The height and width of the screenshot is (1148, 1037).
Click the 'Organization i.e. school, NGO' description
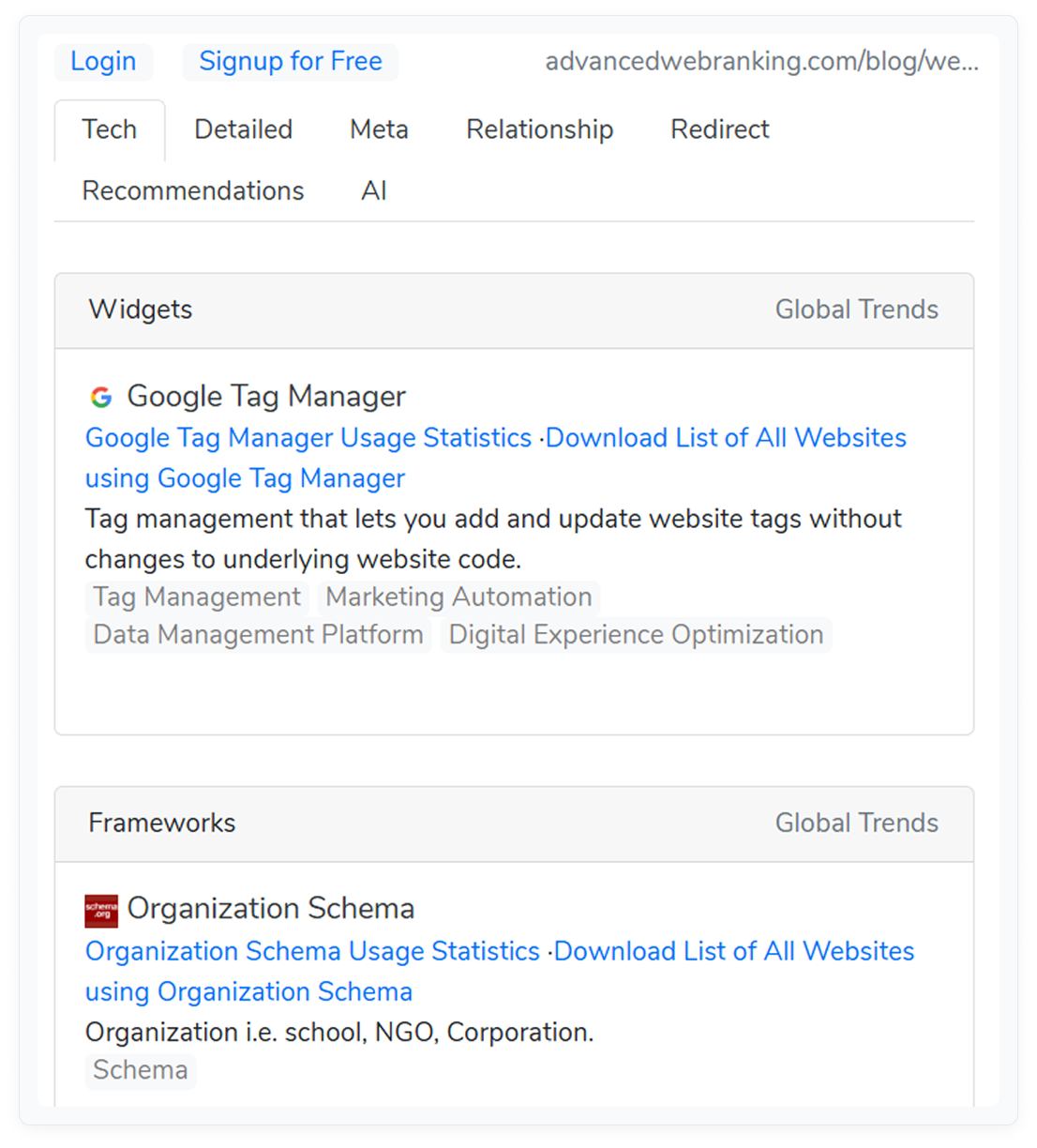[x=339, y=1033]
